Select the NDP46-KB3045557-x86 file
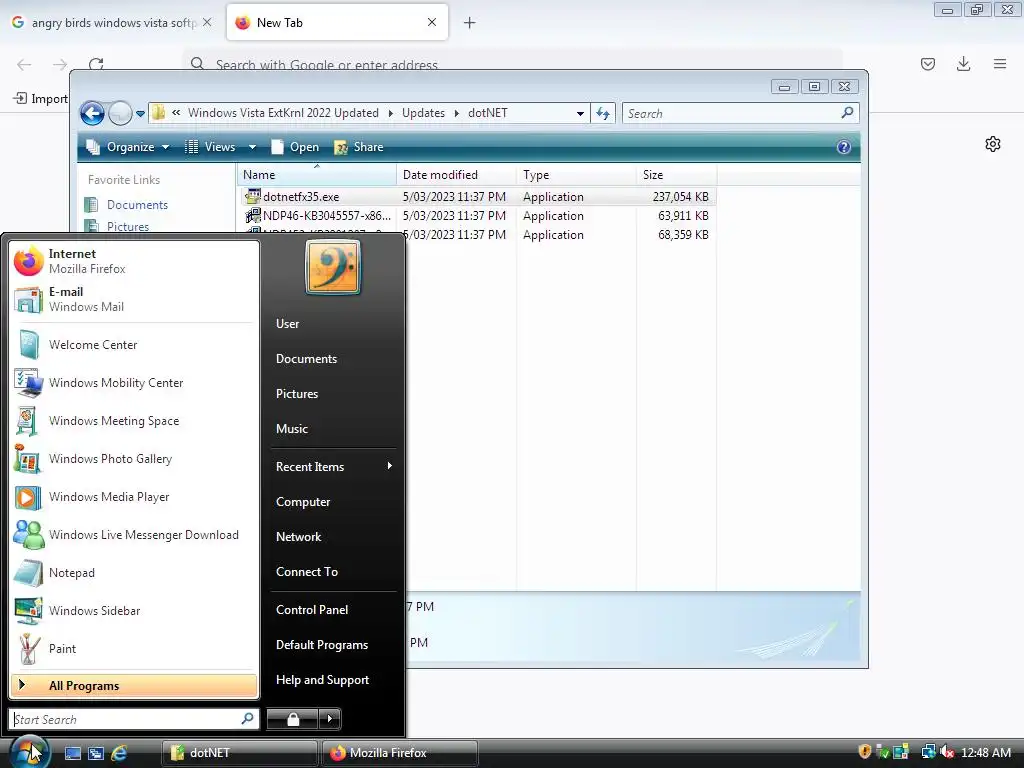Viewport: 1024px width, 768px height. click(x=477, y=216)
